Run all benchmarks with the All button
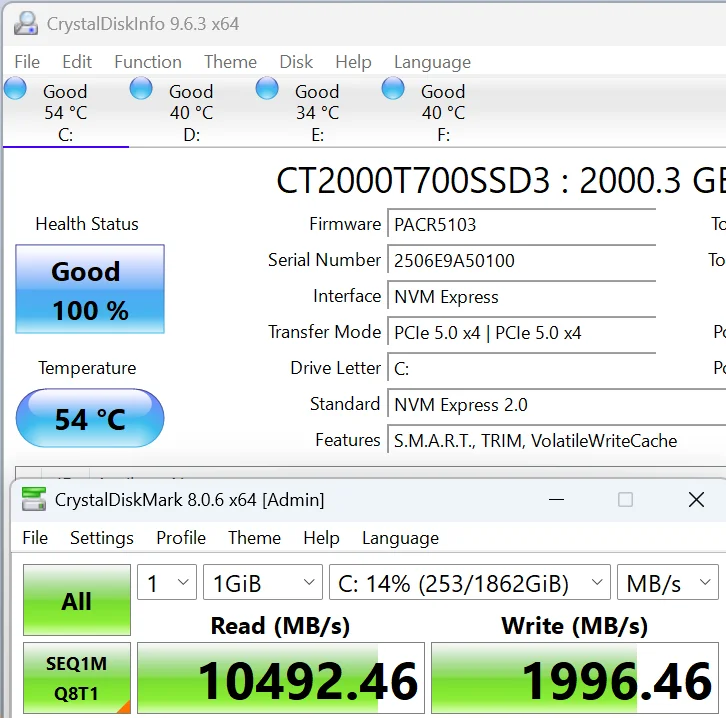This screenshot has height=718, width=726. [x=77, y=600]
